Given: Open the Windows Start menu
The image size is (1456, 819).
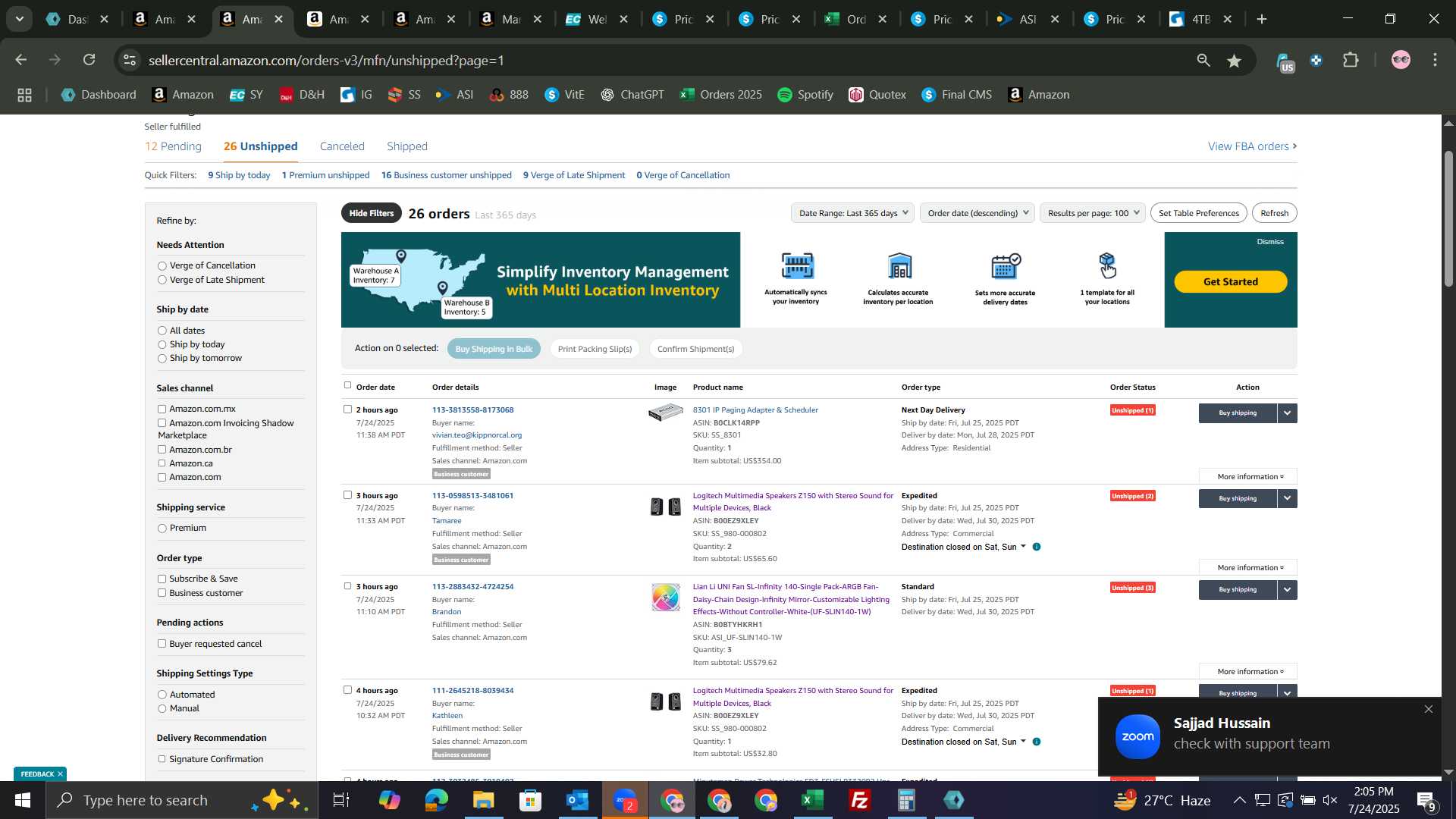Looking at the screenshot, I should point(22,800).
